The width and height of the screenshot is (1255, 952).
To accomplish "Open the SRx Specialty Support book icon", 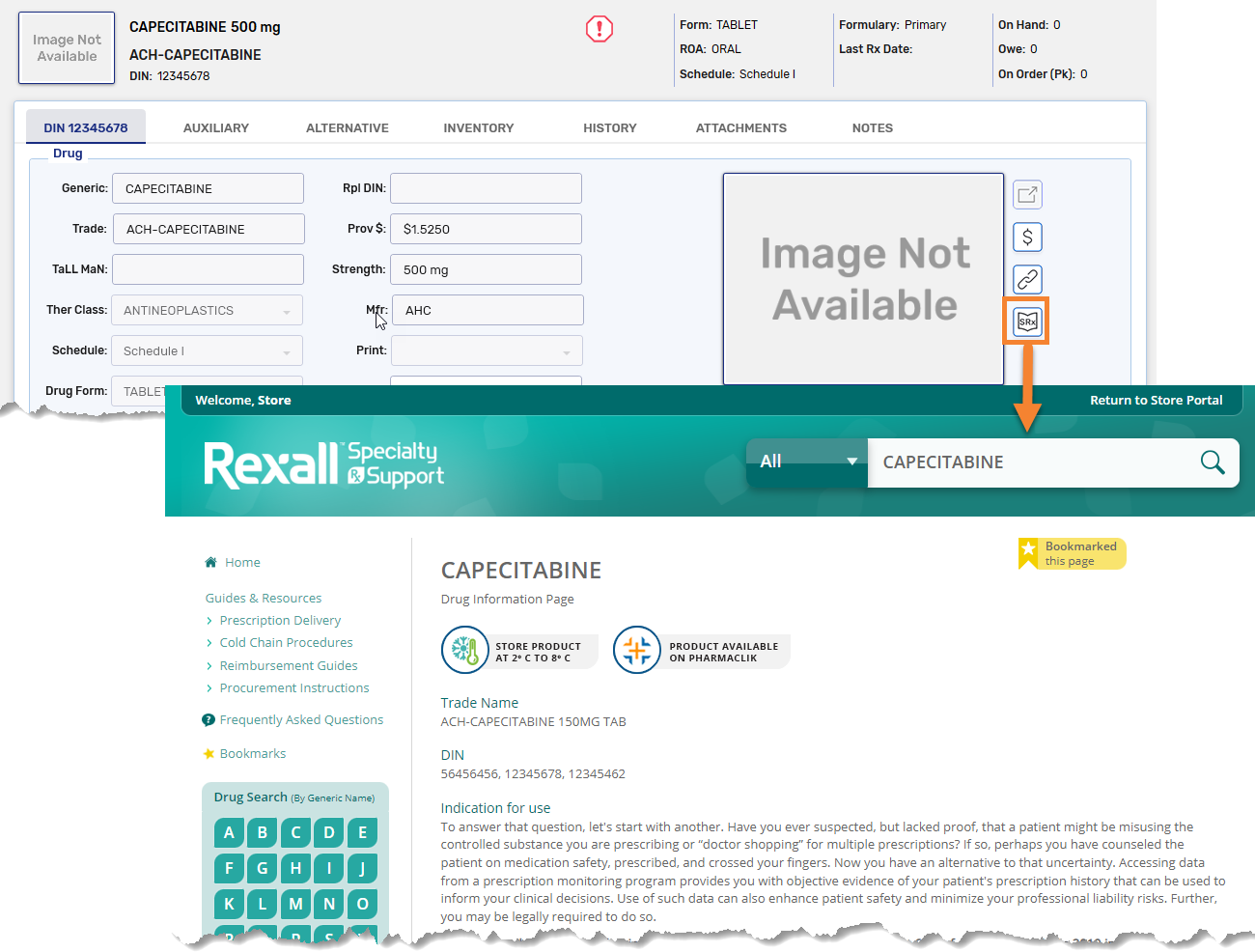I will click(1026, 321).
